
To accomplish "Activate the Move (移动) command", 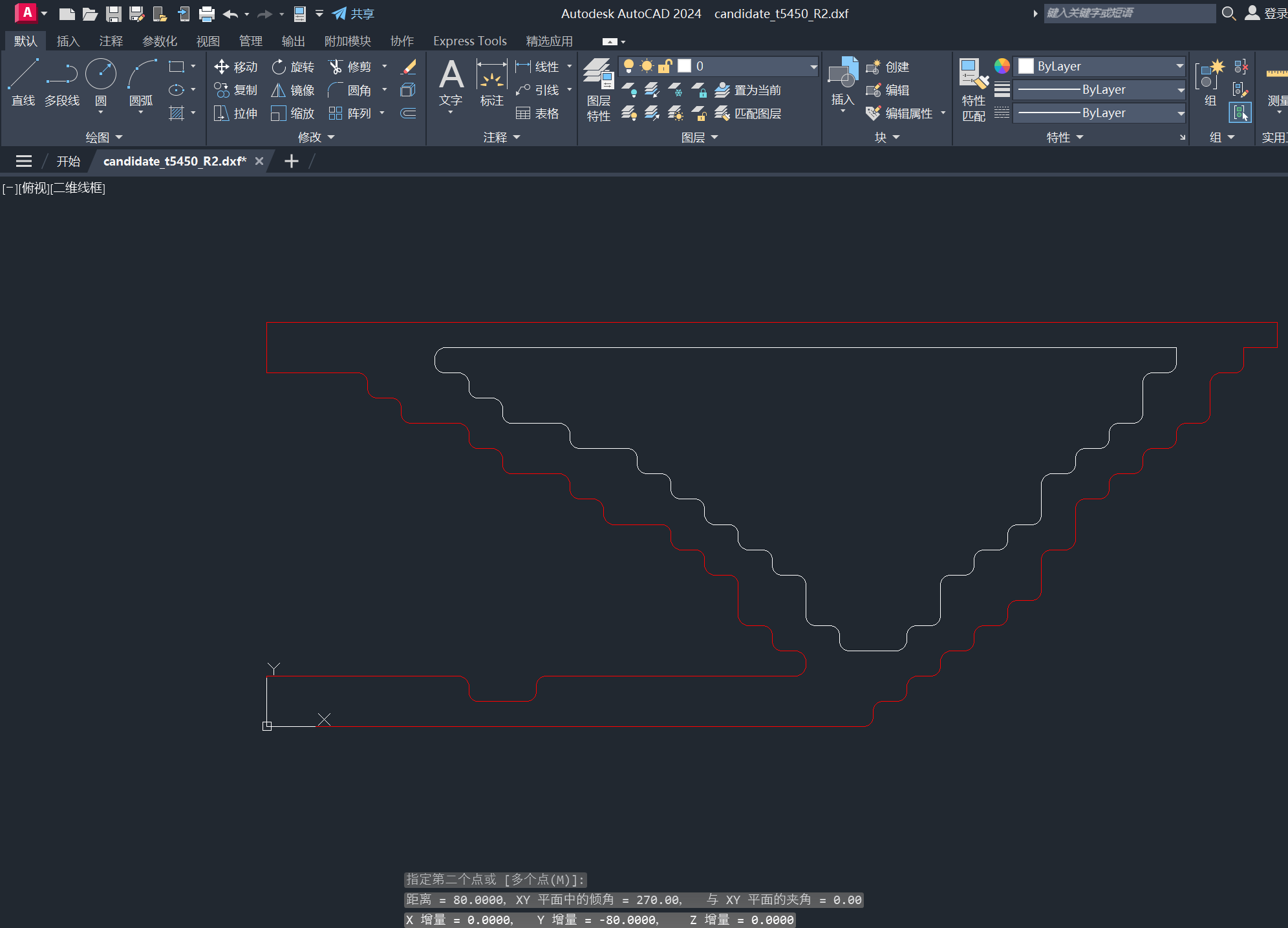I will [236, 67].
